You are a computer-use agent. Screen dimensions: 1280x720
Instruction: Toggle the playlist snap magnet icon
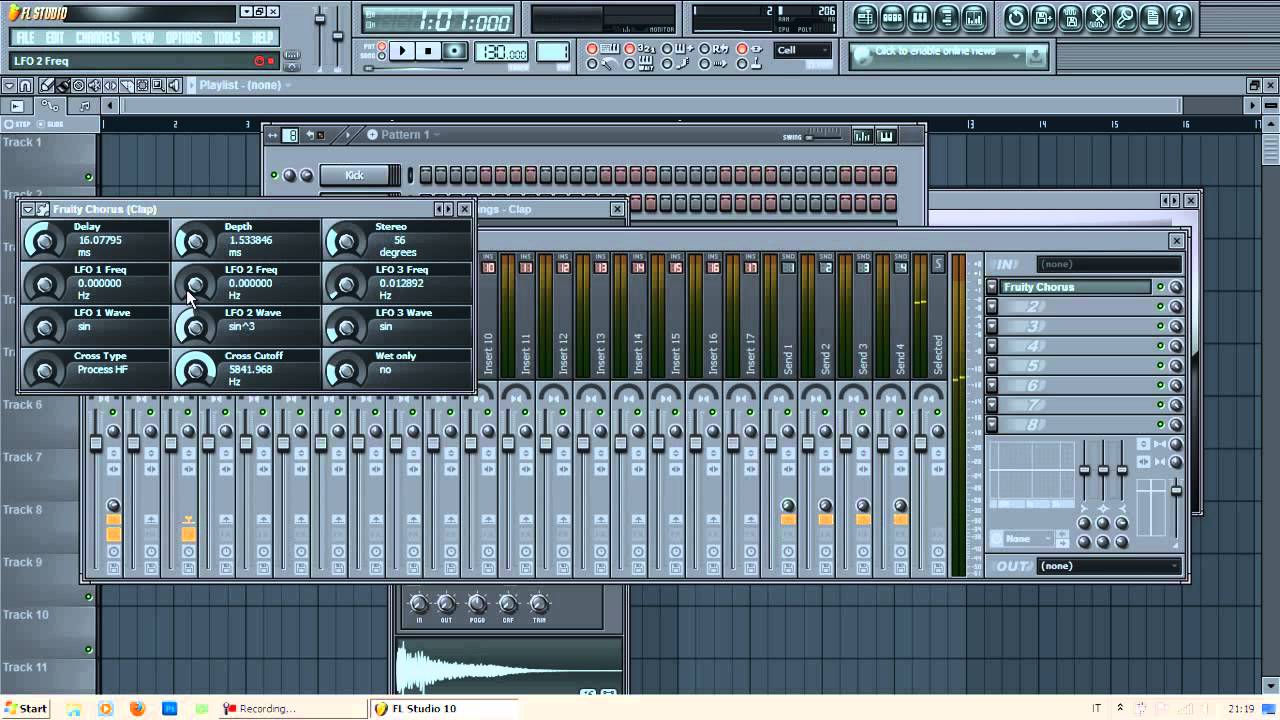(26, 86)
